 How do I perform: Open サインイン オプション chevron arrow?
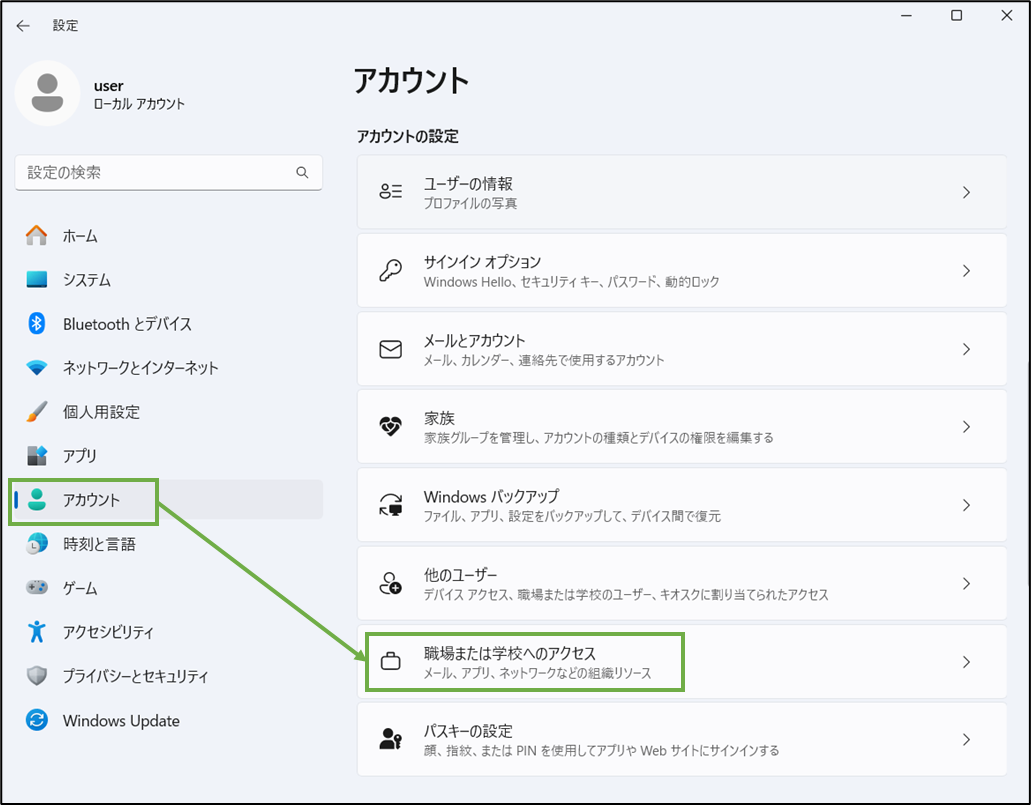coord(966,270)
